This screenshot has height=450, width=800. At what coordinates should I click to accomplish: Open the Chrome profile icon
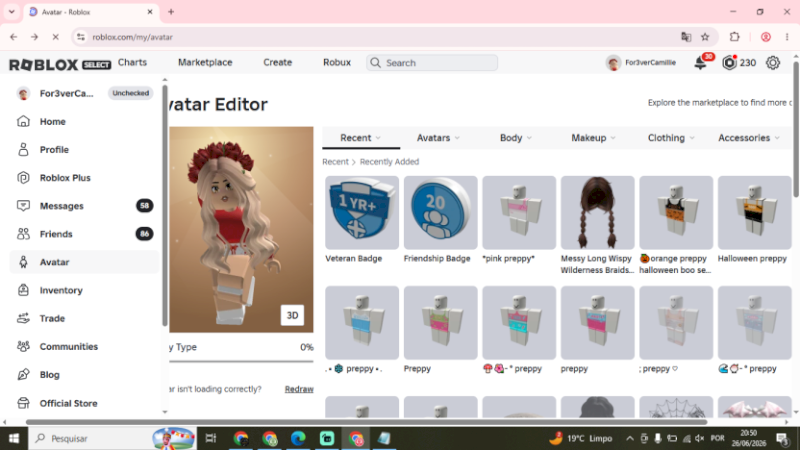tap(765, 37)
